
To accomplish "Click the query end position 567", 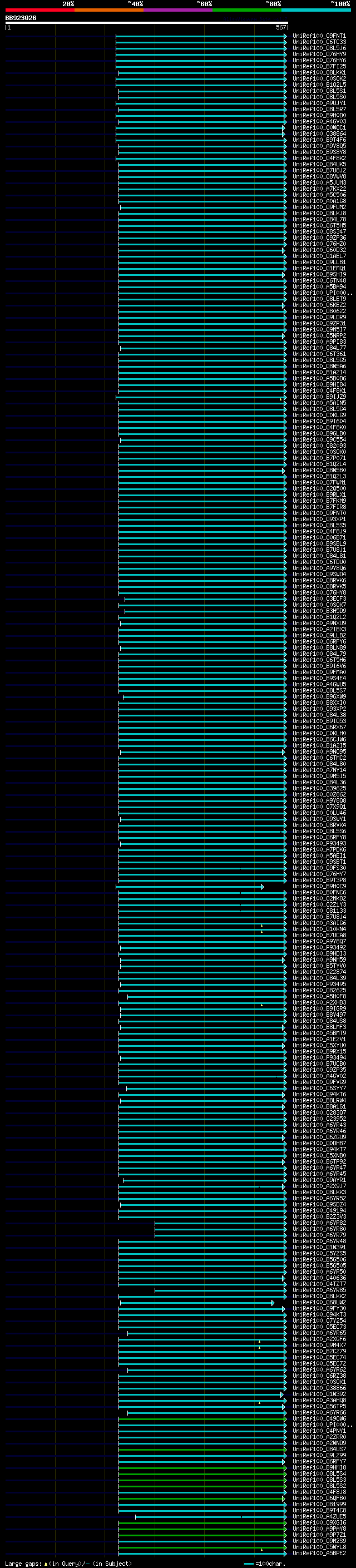I will point(280,27).
